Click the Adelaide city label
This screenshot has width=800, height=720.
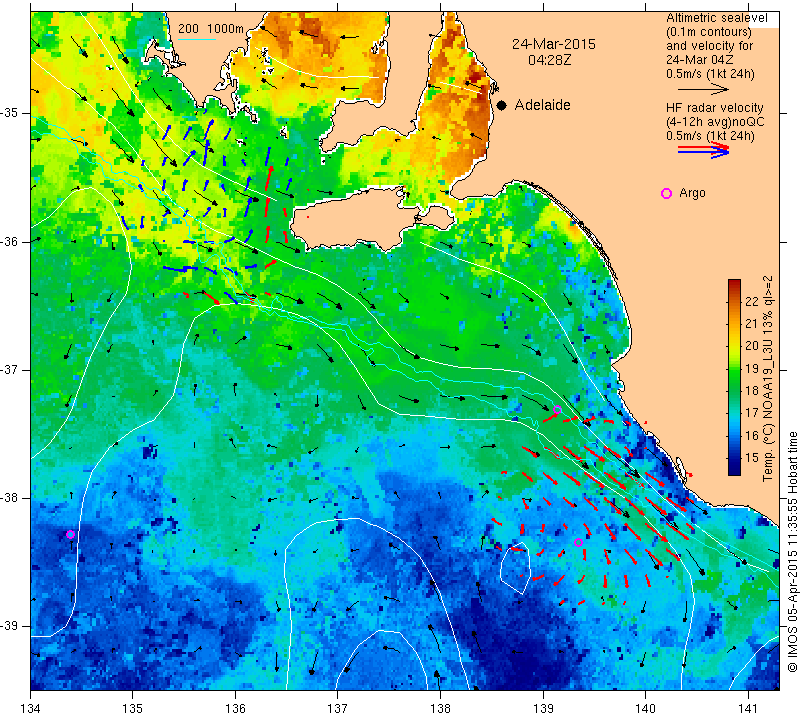[542, 105]
